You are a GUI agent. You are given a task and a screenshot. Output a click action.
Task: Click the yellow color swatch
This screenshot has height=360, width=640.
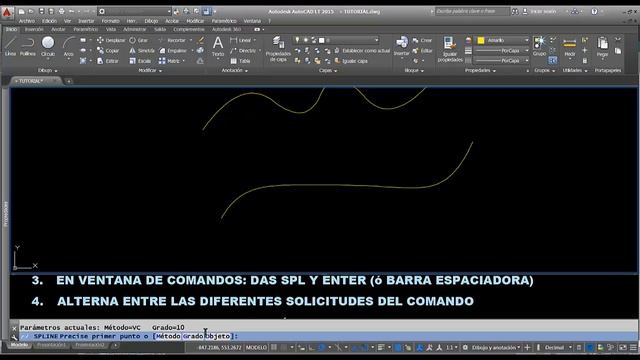coord(481,40)
